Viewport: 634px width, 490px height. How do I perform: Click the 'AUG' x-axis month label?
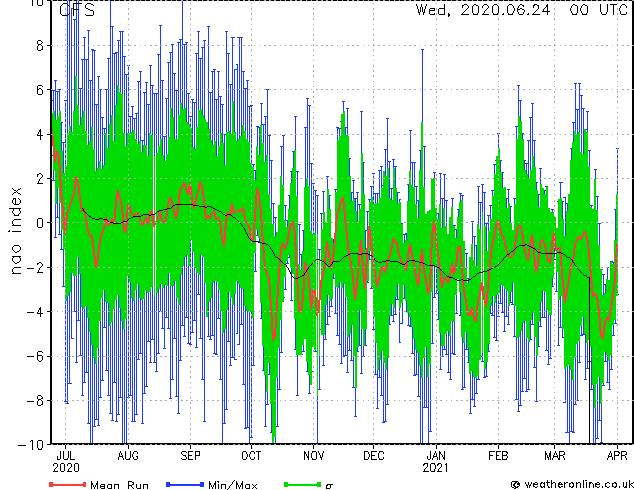click(128, 456)
